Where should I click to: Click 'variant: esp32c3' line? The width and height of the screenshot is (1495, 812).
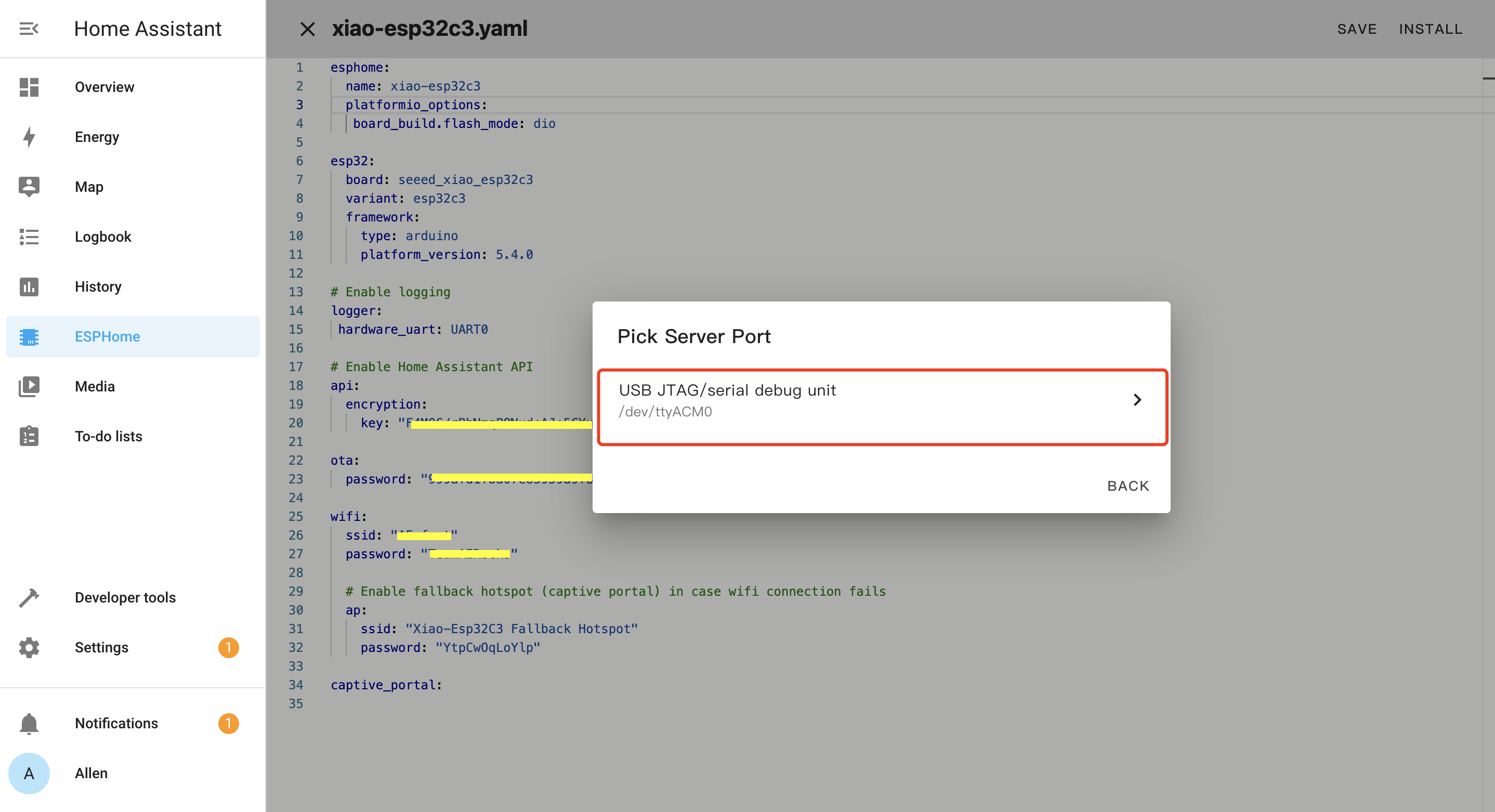(x=405, y=199)
